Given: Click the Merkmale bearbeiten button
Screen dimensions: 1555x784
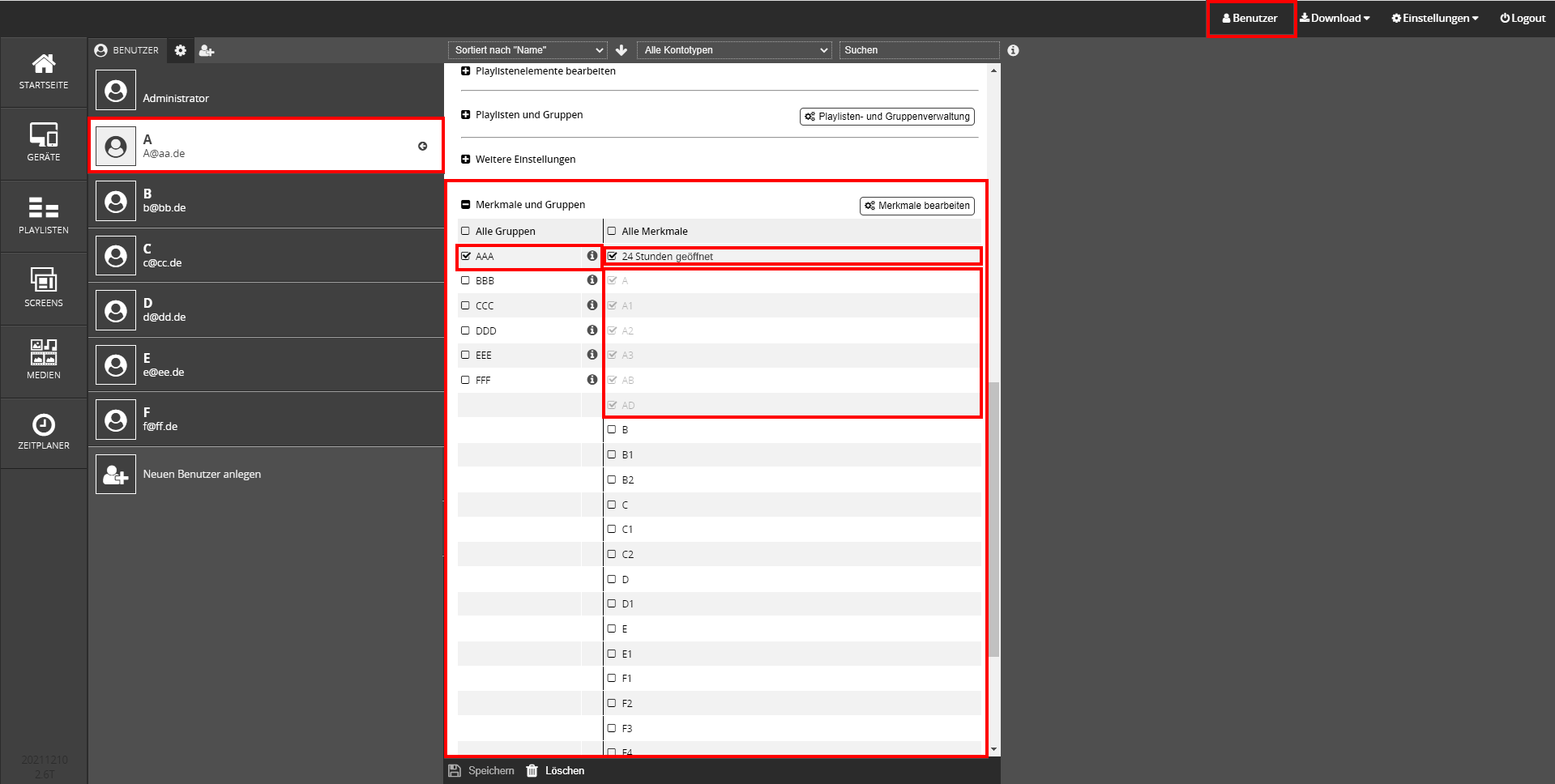Looking at the screenshot, I should [916, 206].
